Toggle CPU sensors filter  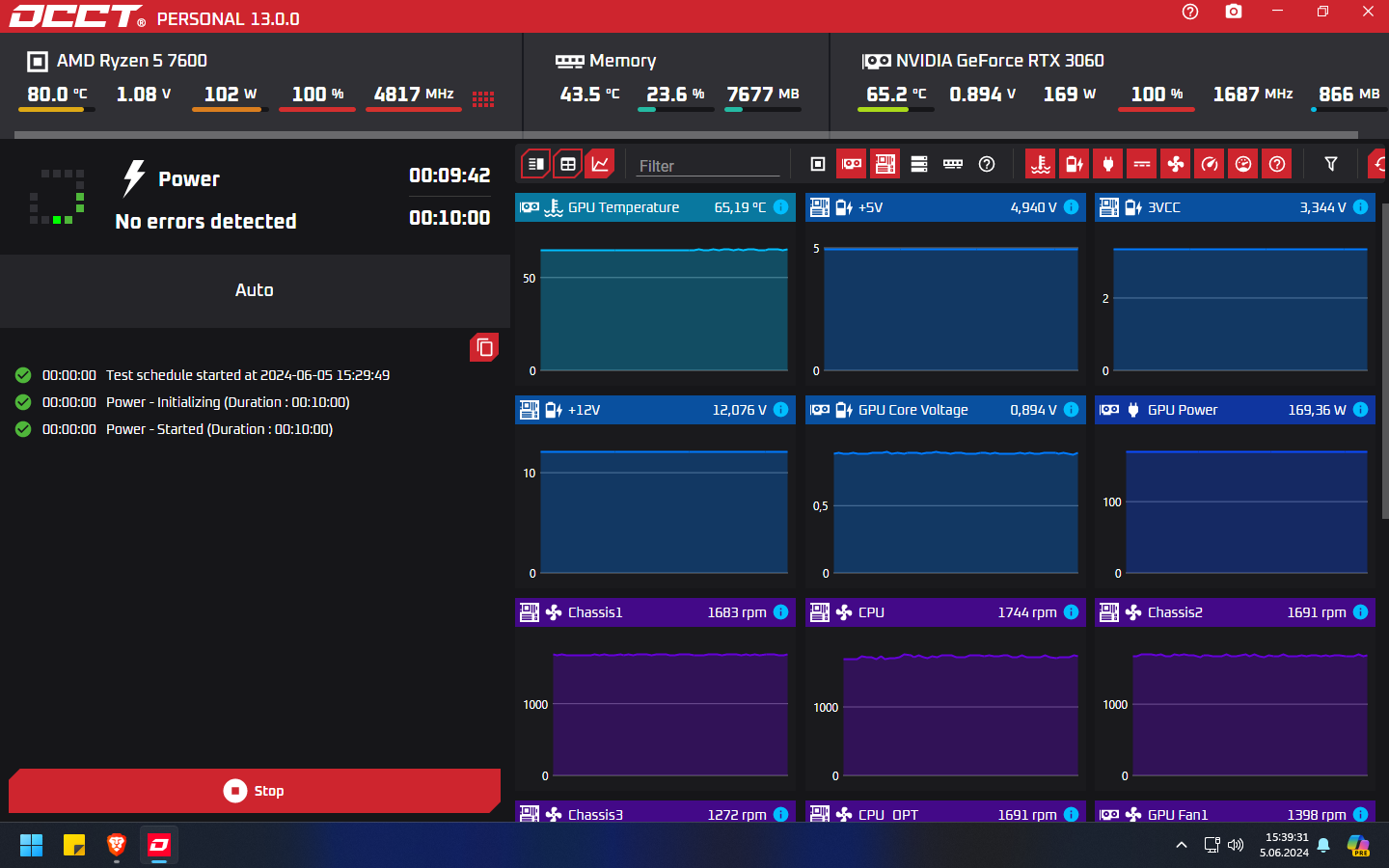818,164
